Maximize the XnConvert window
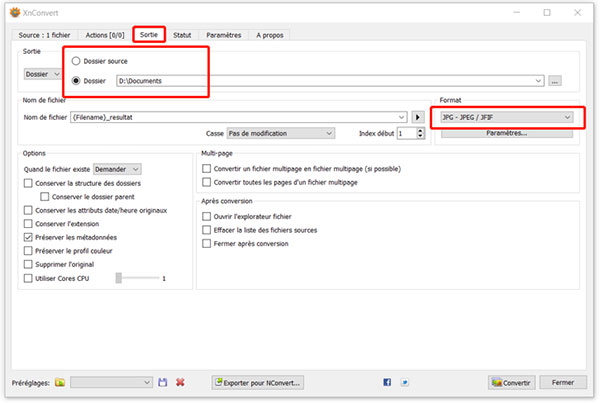This screenshot has height=403, width=600. pyautogui.click(x=547, y=13)
